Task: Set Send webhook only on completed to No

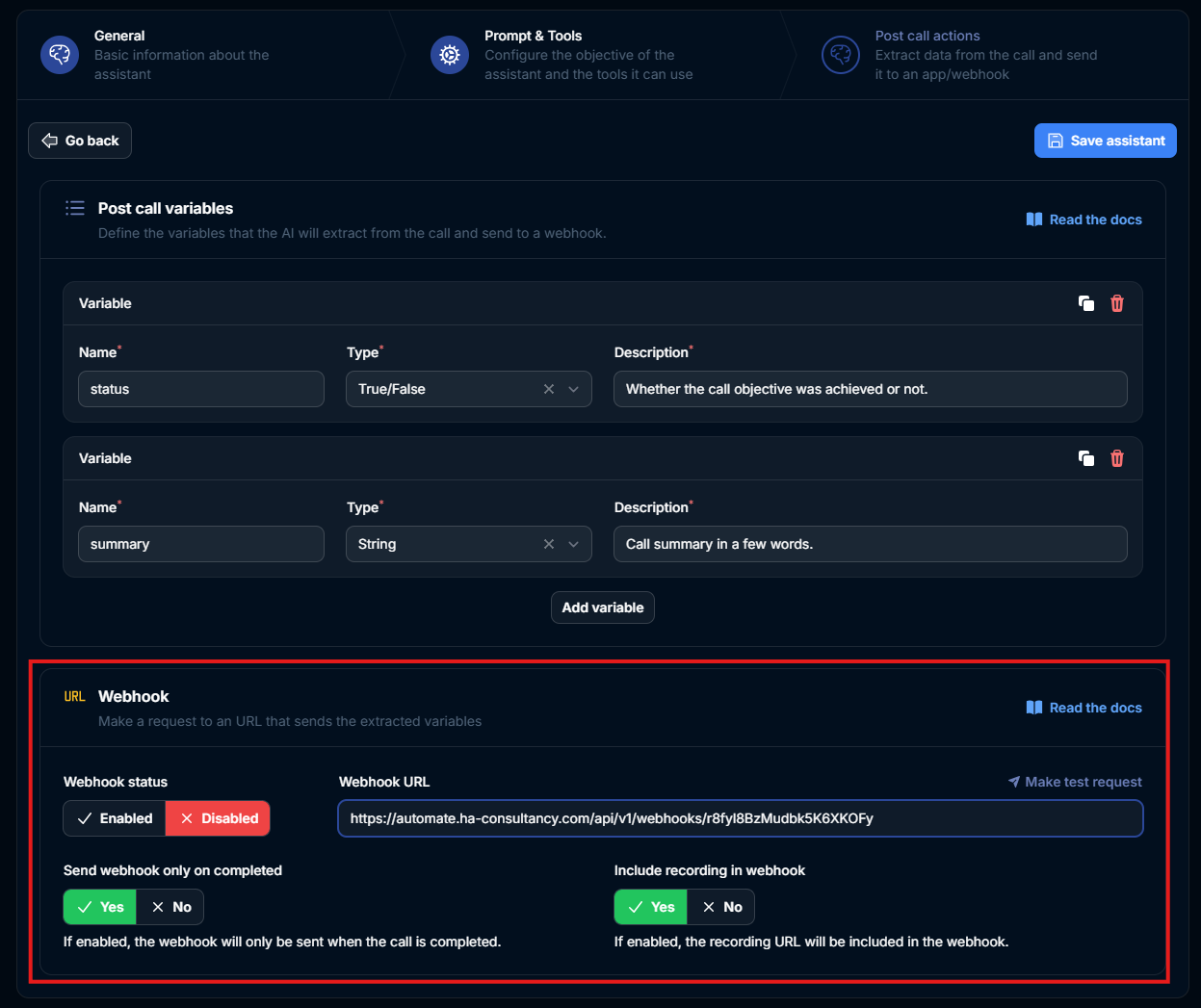Action: [170, 906]
